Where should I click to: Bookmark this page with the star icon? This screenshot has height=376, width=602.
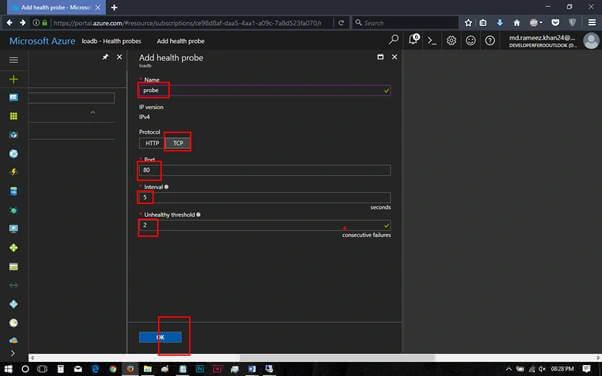point(468,23)
